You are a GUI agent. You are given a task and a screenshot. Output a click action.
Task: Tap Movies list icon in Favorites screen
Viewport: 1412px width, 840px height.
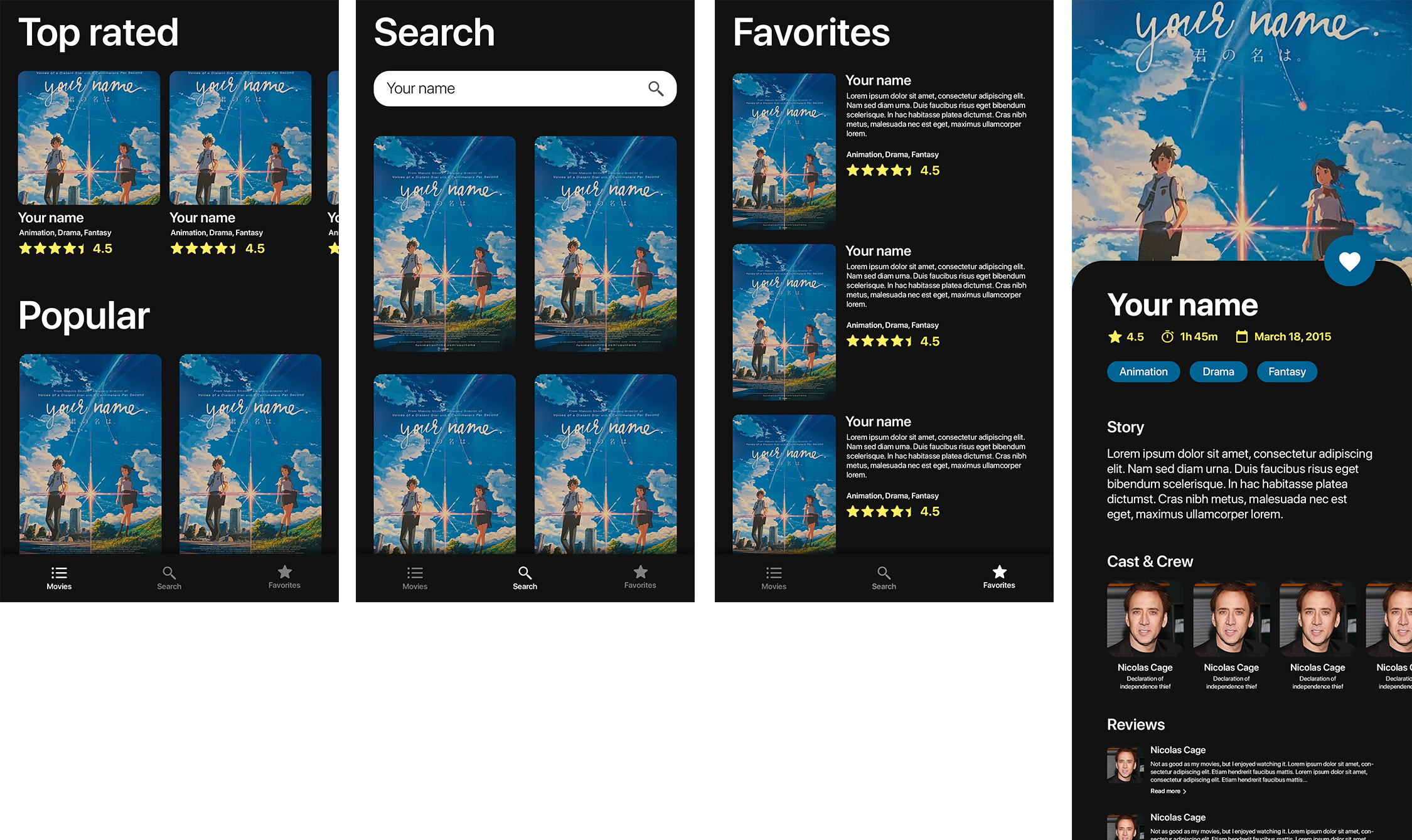[x=774, y=573]
